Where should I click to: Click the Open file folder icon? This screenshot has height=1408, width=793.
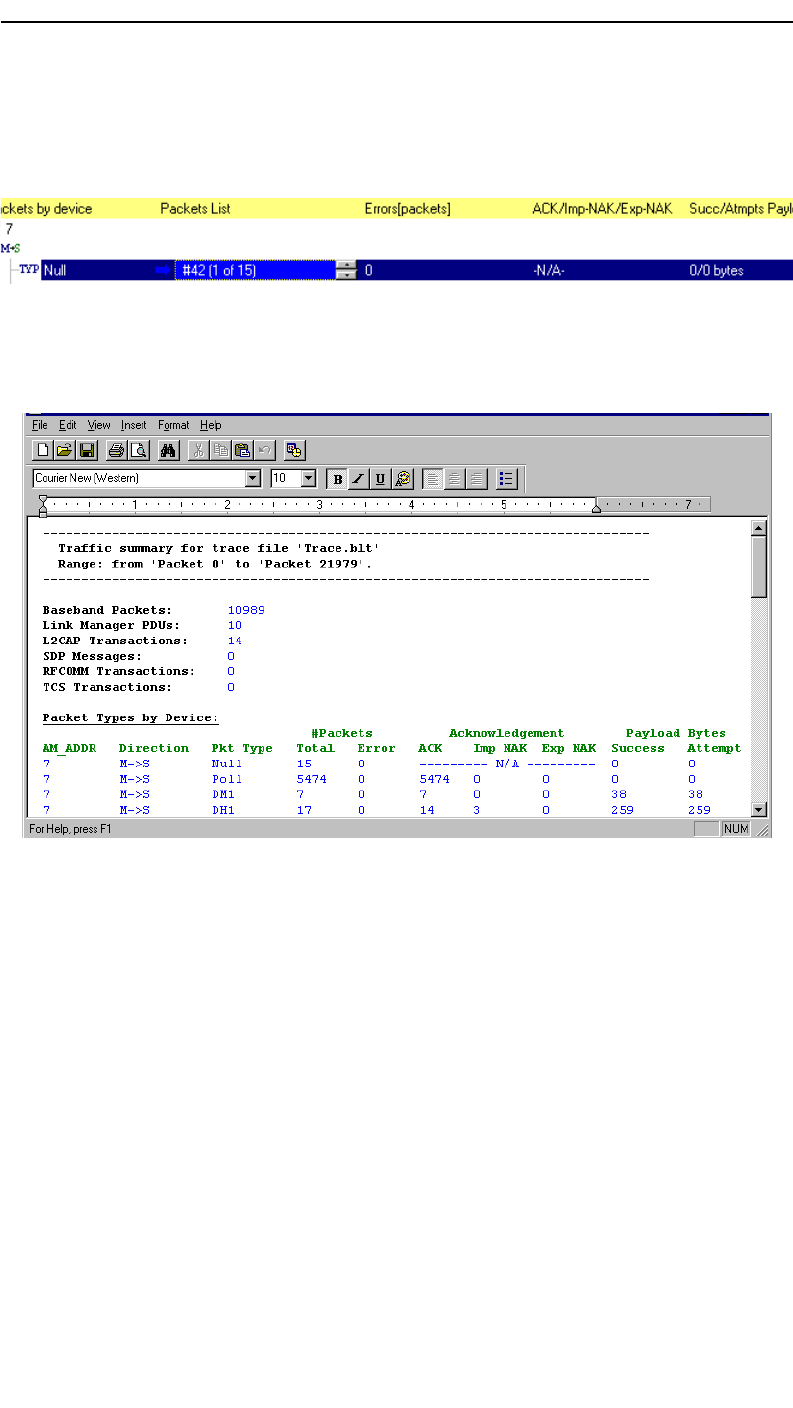64,451
